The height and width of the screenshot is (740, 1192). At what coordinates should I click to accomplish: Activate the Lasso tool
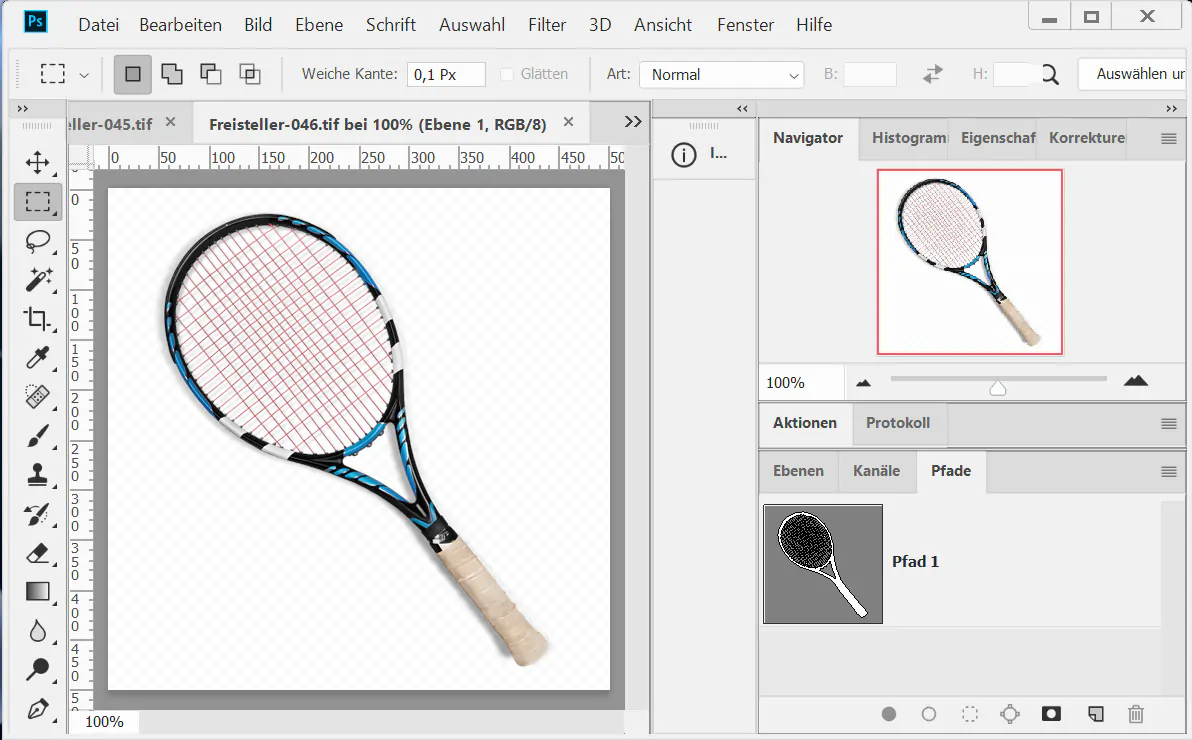37,241
